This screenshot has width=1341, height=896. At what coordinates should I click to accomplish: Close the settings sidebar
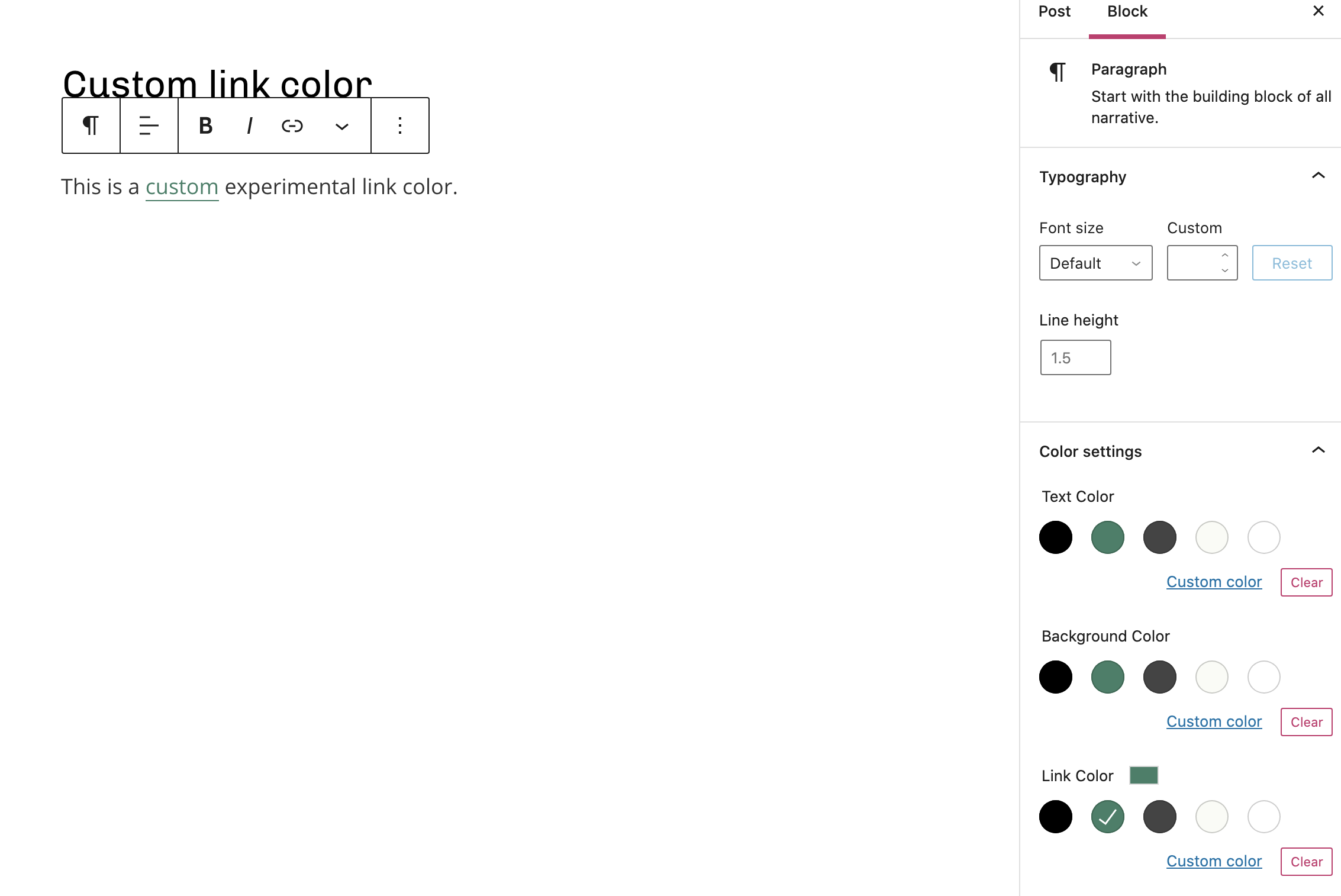[1318, 11]
